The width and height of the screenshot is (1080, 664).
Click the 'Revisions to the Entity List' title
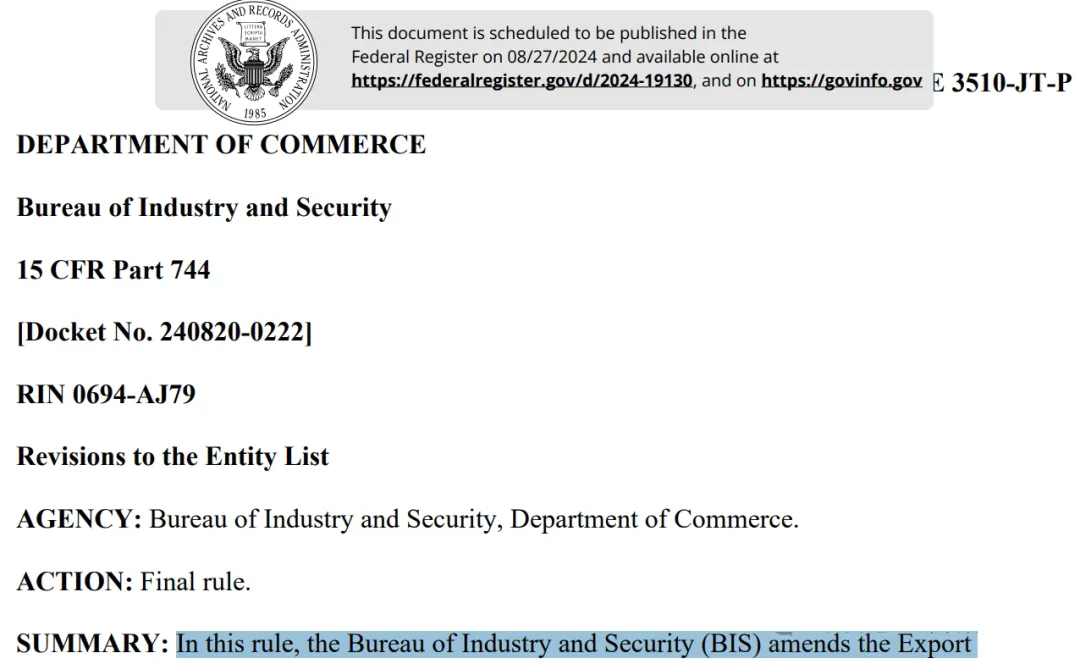click(x=173, y=457)
